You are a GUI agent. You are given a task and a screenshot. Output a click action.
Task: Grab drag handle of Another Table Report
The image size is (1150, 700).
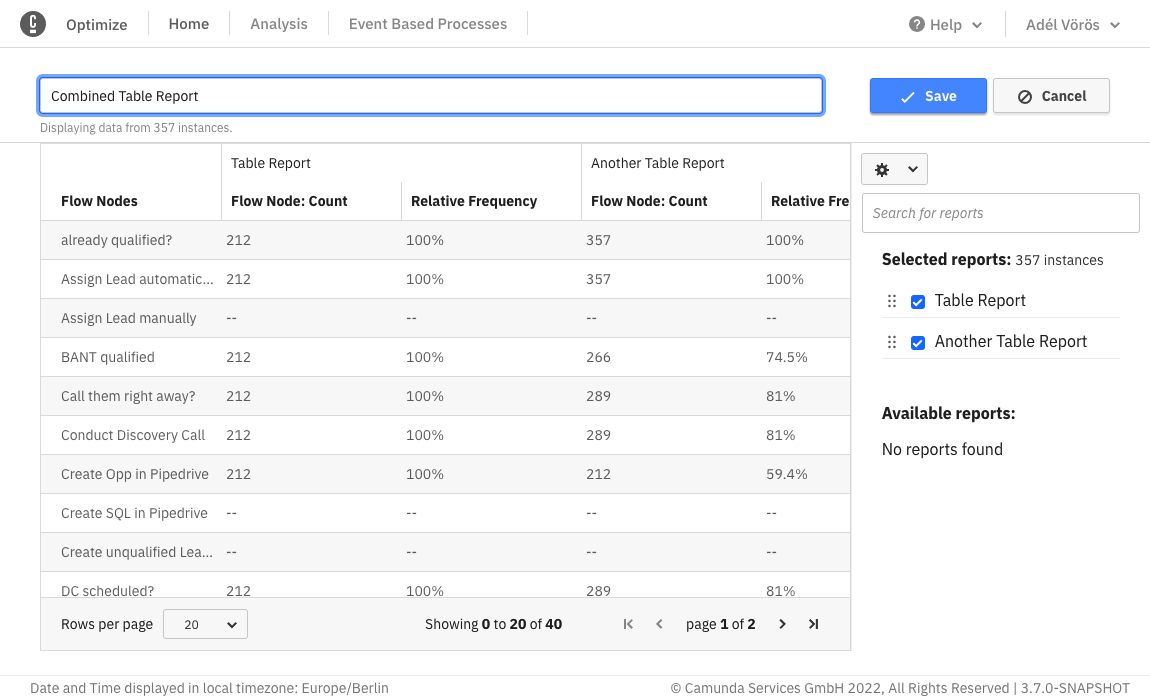click(892, 342)
